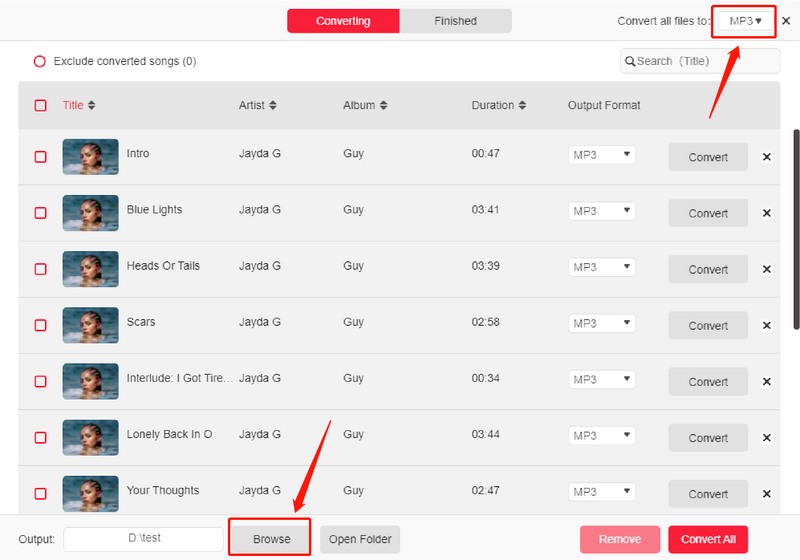
Task: Remove the Intro song with its X icon
Action: point(766,157)
